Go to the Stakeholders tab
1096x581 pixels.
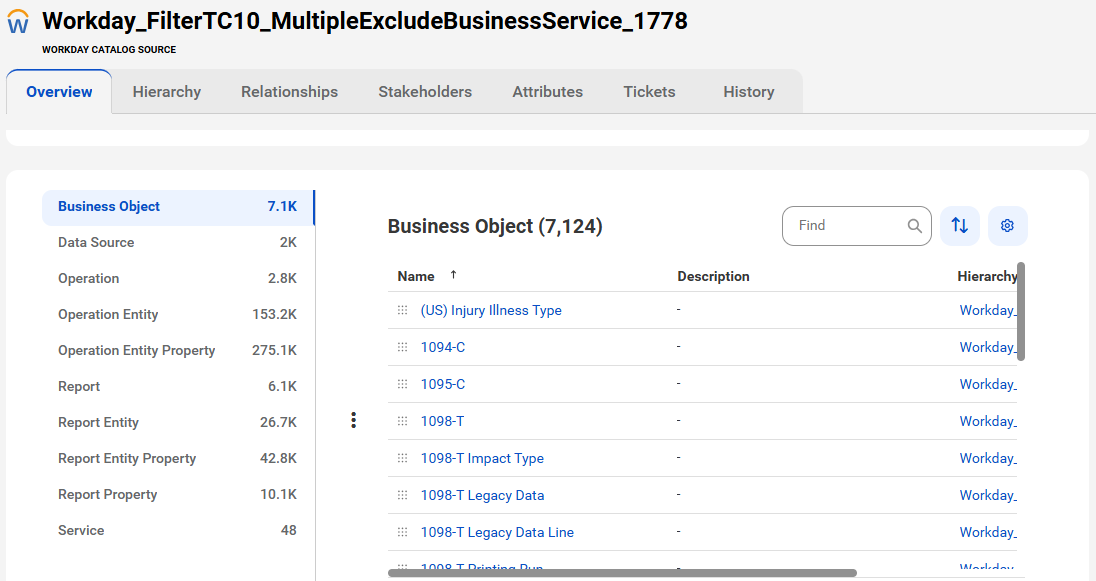click(425, 92)
